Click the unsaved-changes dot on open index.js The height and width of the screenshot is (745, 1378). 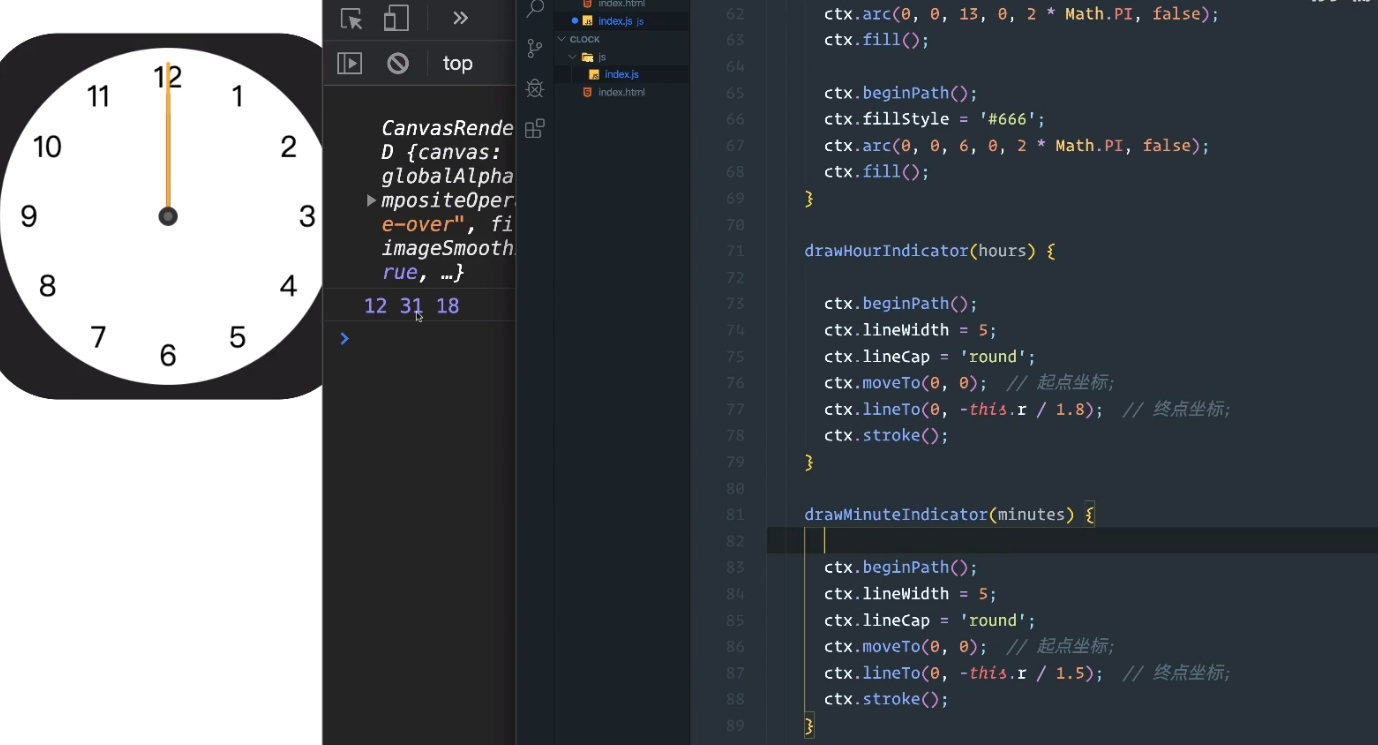[x=575, y=21]
